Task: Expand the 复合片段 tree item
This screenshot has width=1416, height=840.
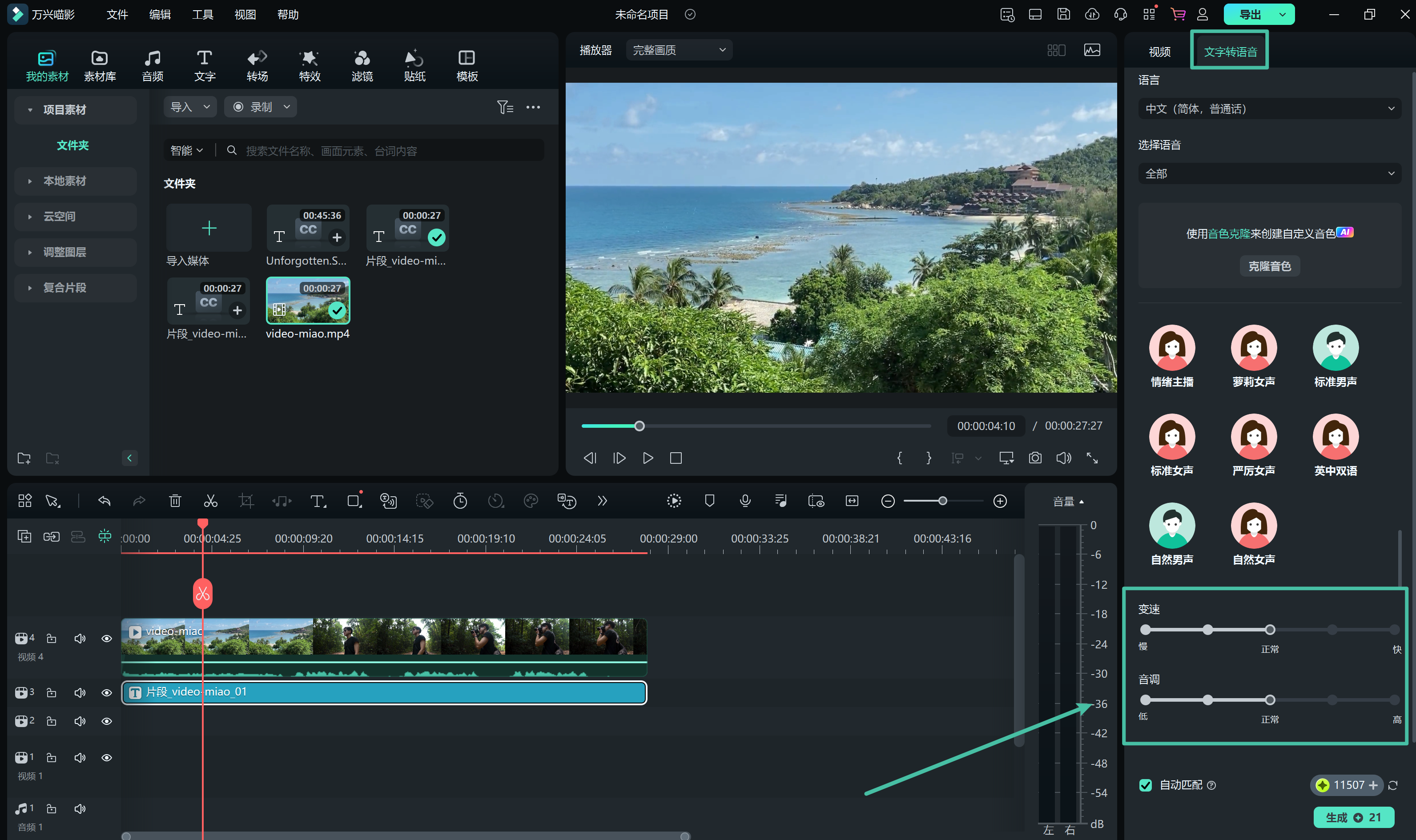Action: 75,288
